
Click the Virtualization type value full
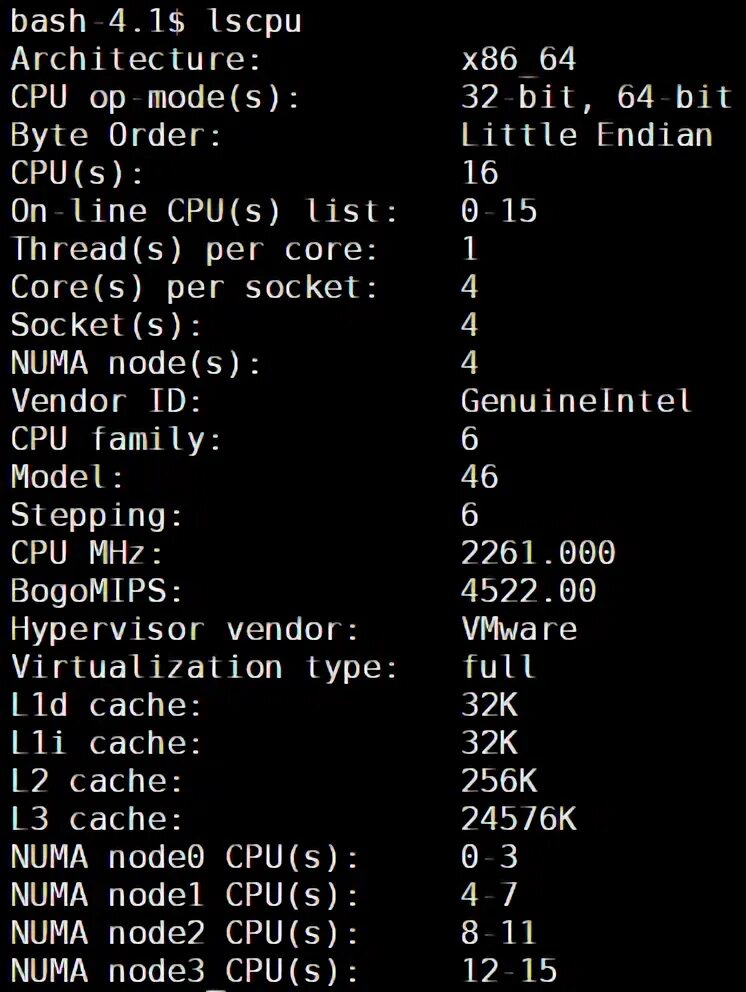pos(499,666)
